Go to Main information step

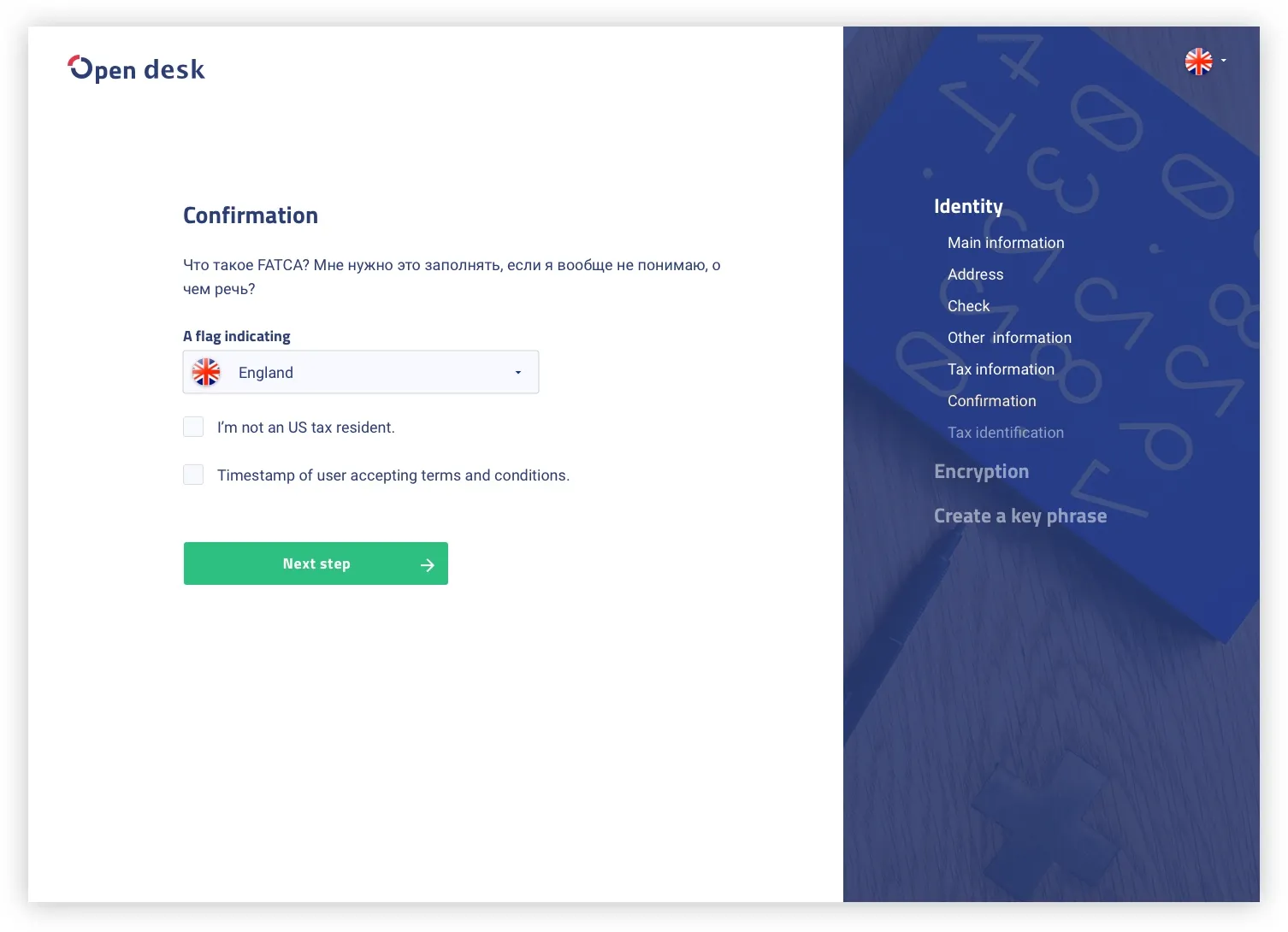point(1006,243)
